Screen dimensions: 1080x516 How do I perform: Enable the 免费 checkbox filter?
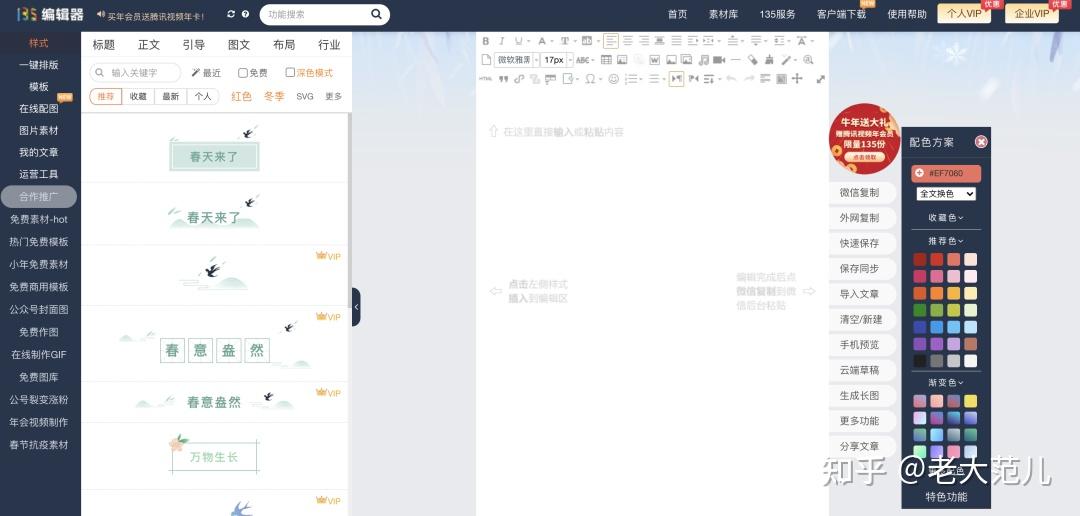pos(242,72)
